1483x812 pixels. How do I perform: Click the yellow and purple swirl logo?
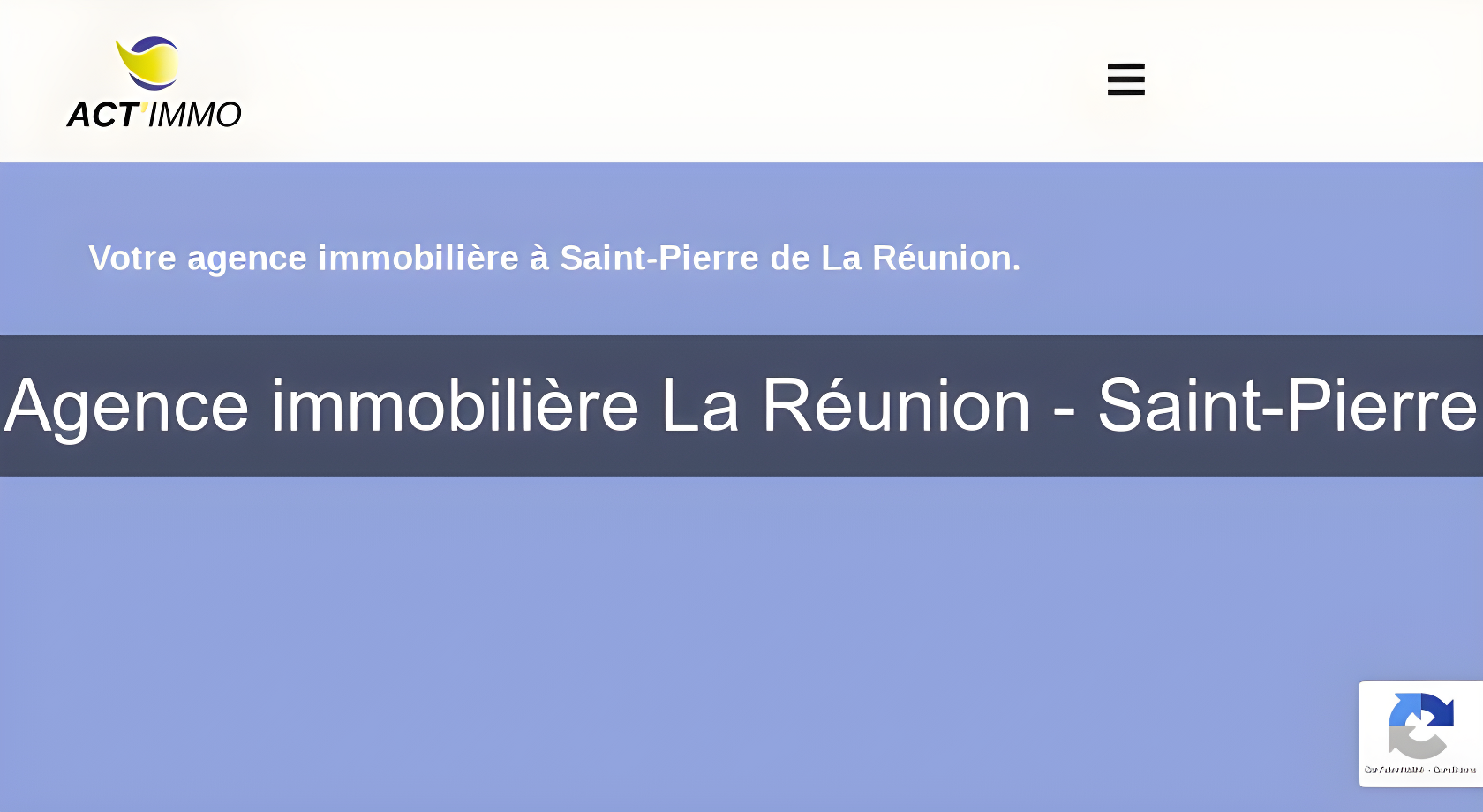(149, 63)
